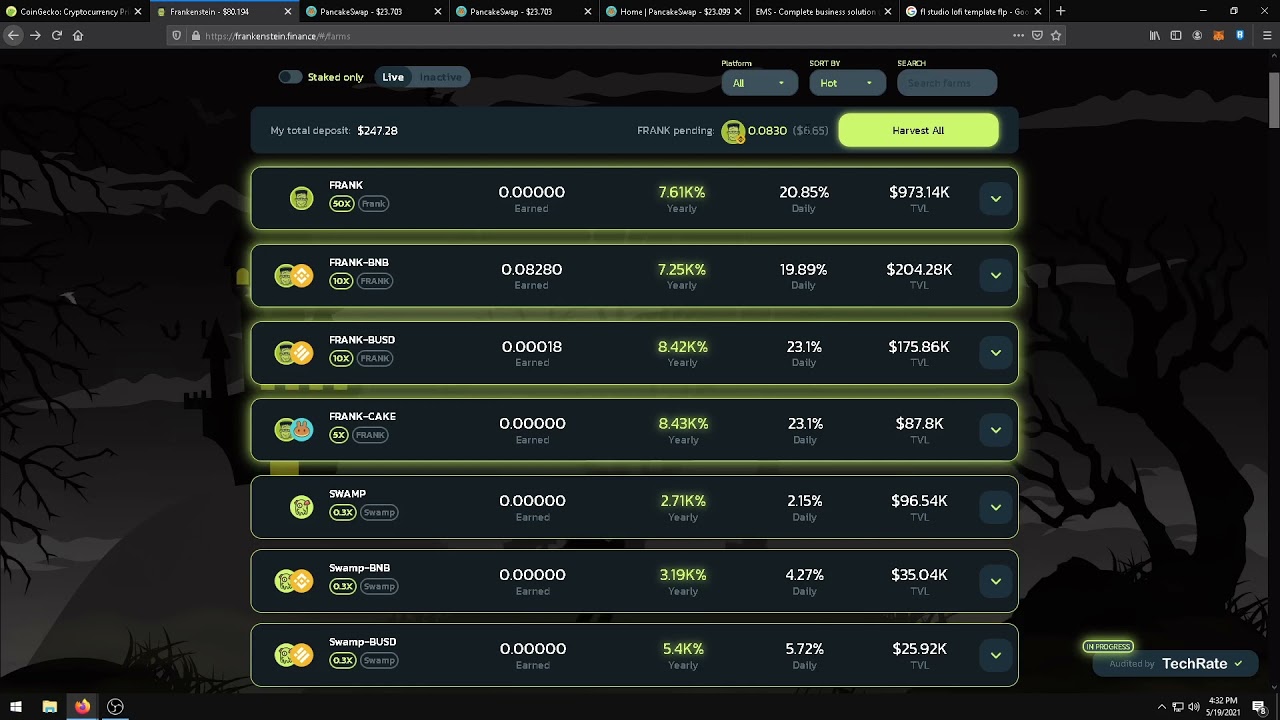Open the TechRate audit badge
Screen dimensions: 1280x720
(x=1175, y=663)
